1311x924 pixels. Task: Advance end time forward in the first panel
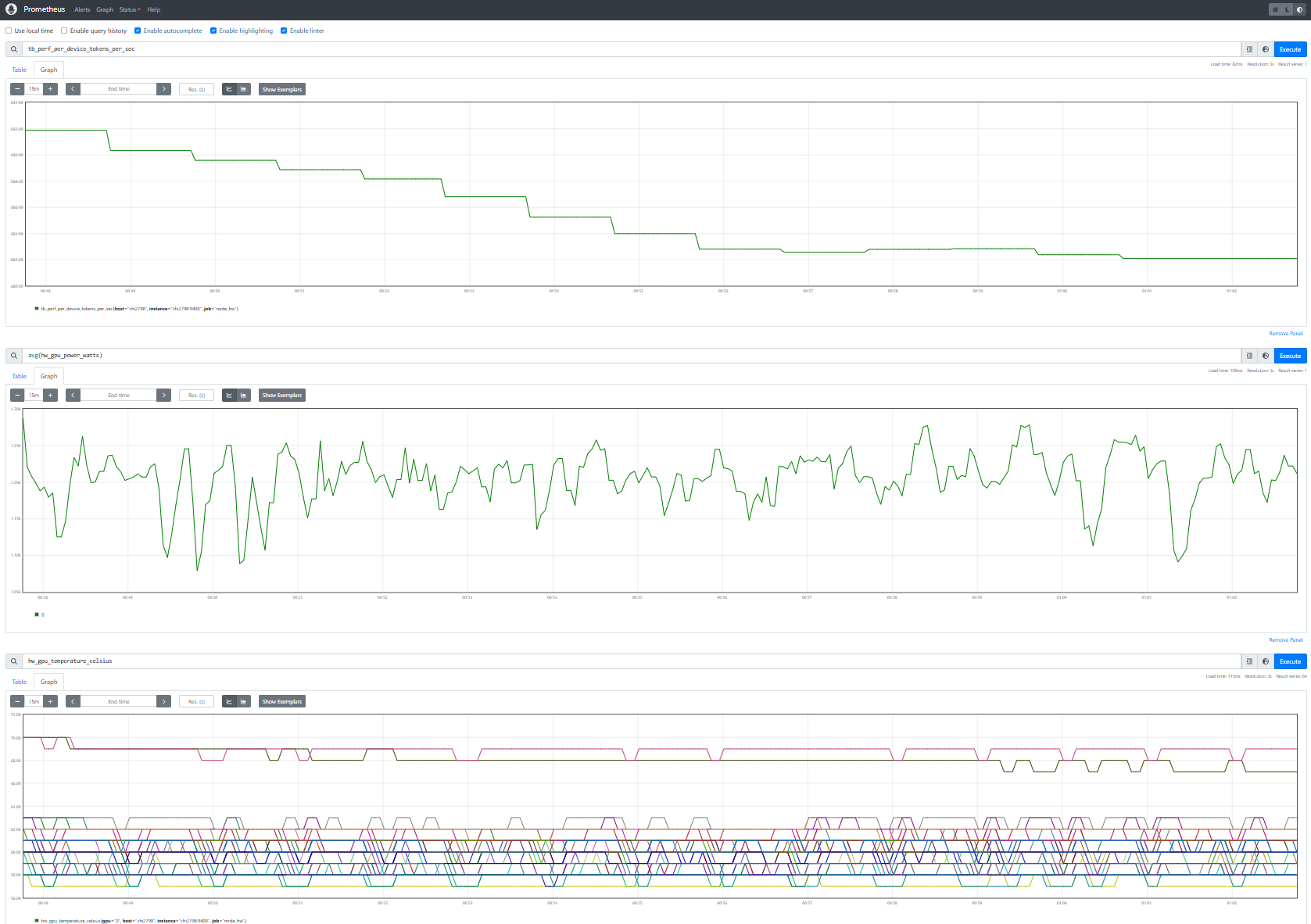(x=164, y=89)
